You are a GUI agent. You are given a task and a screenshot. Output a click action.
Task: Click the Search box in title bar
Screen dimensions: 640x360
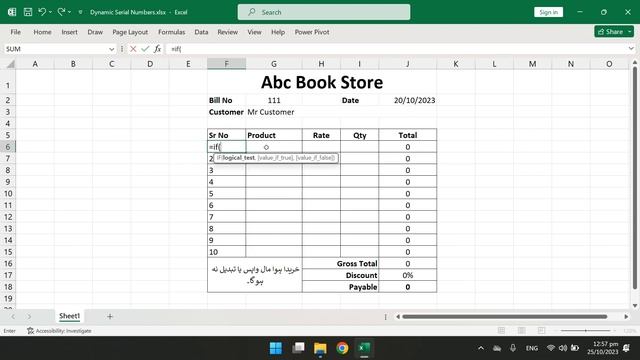coord(324,12)
